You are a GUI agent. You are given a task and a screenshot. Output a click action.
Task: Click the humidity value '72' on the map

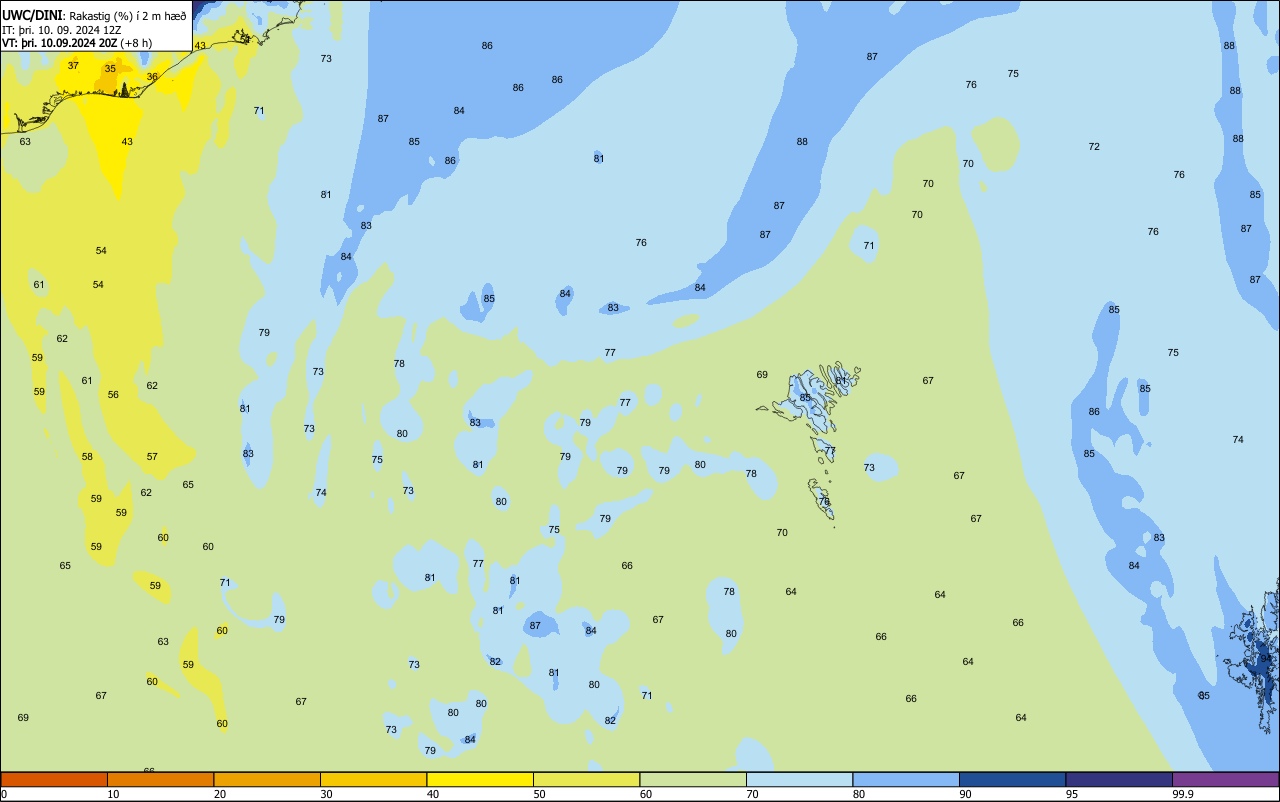point(1094,146)
